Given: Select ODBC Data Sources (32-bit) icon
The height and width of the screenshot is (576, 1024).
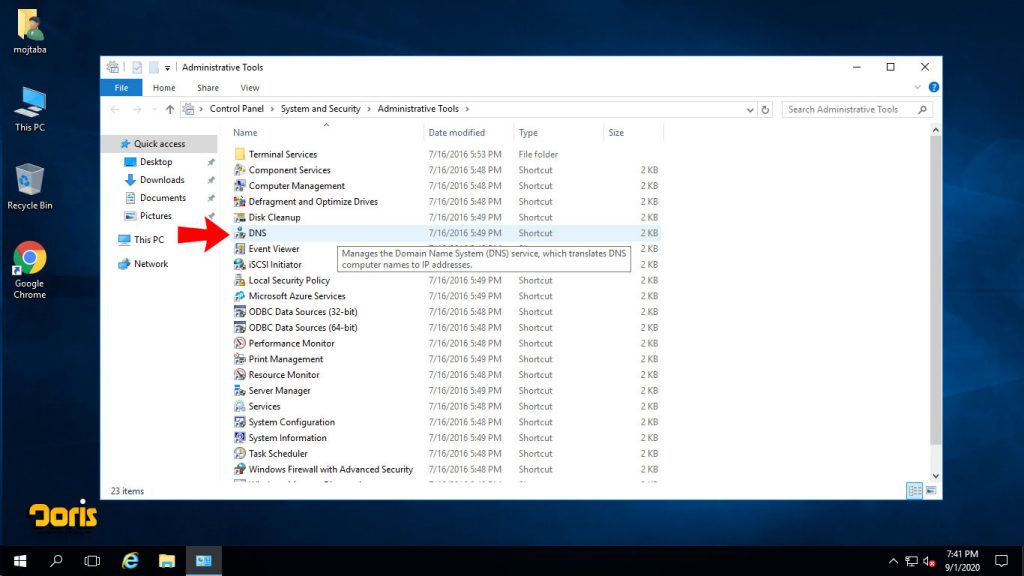Looking at the screenshot, I should click(x=240, y=312).
